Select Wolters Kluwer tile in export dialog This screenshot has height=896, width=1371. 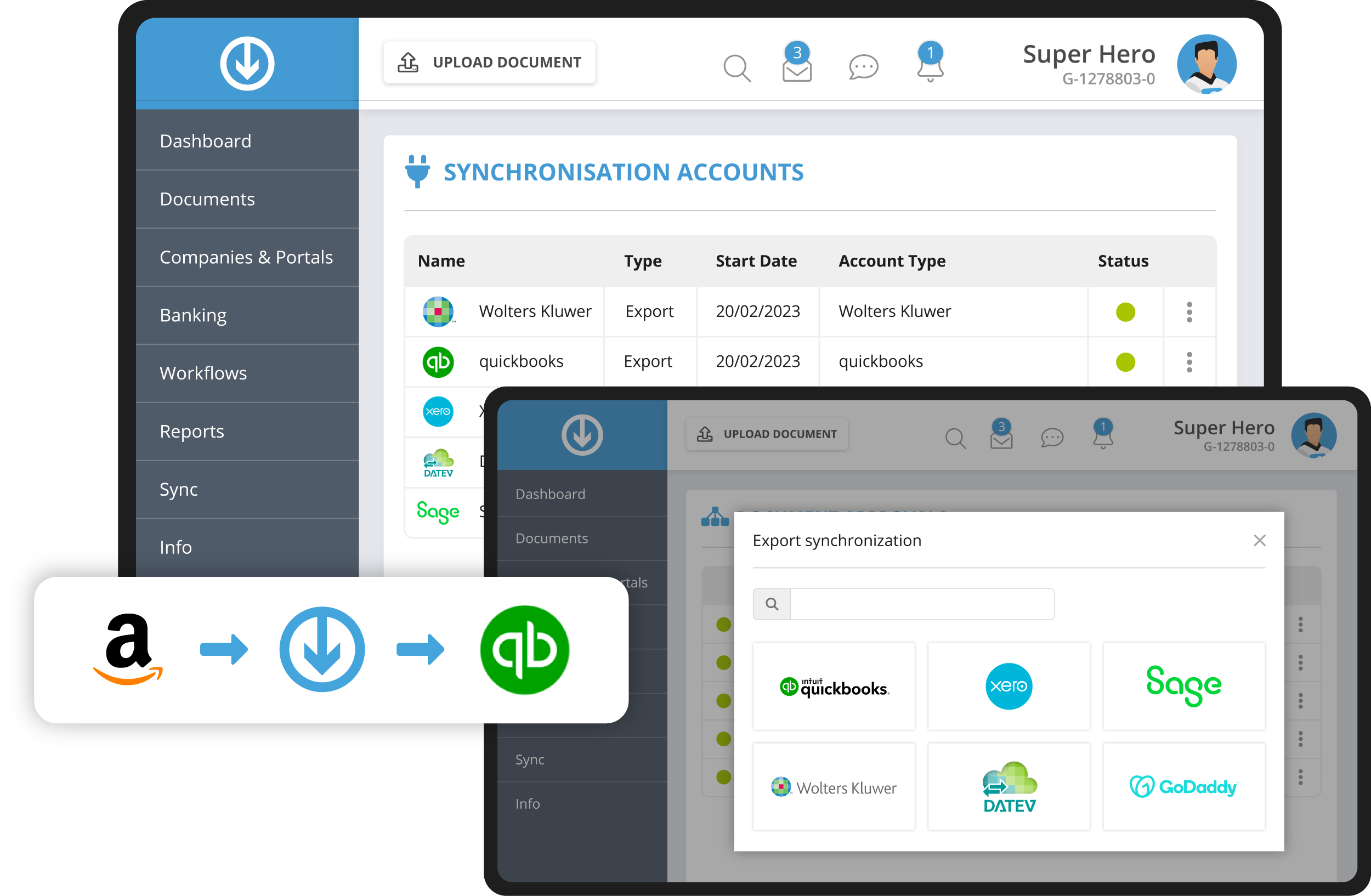click(834, 786)
